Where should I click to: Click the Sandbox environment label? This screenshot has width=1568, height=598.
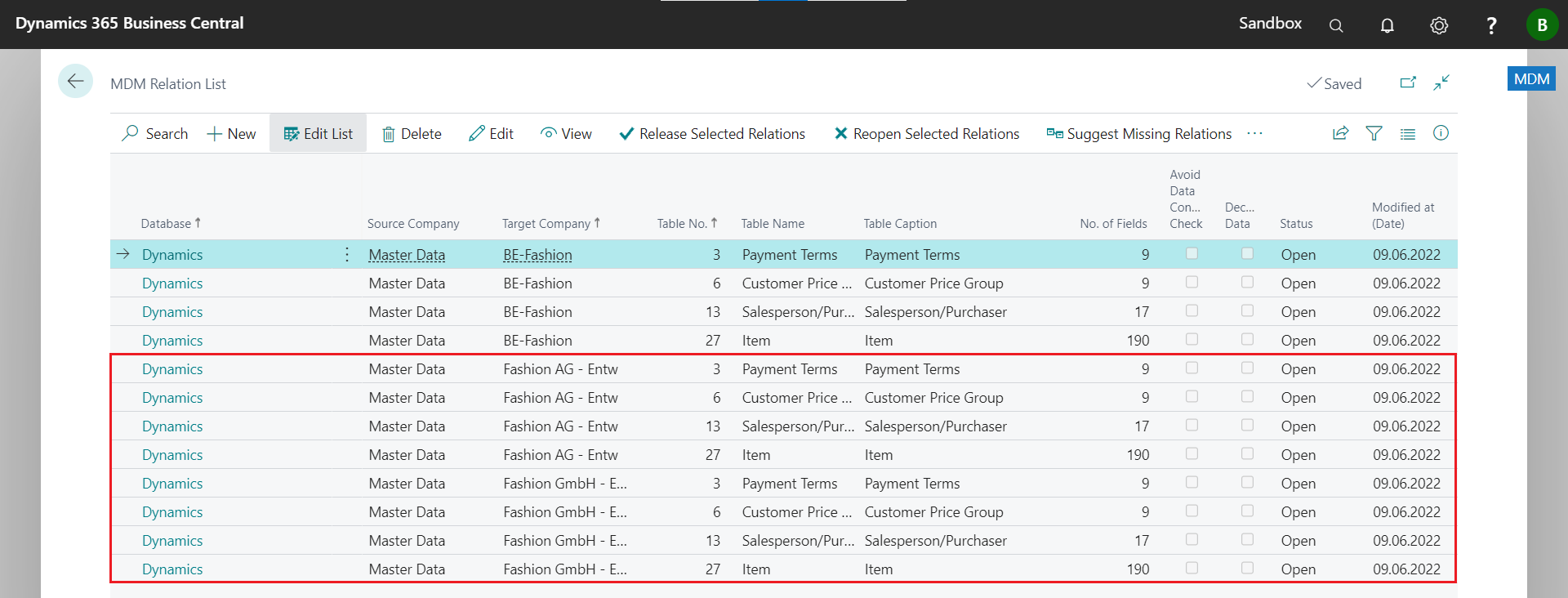pyautogui.click(x=1270, y=24)
